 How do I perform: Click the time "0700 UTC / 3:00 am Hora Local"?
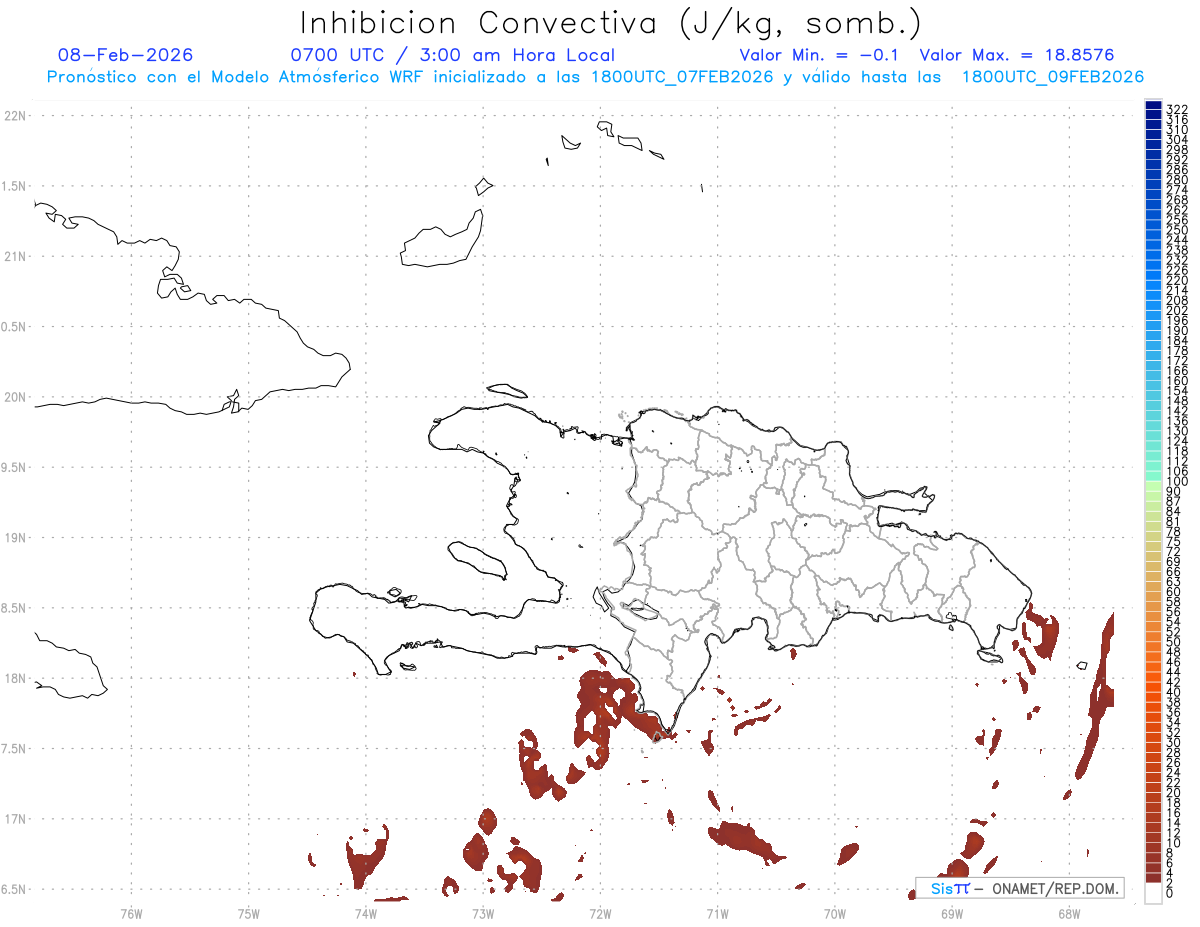(452, 55)
